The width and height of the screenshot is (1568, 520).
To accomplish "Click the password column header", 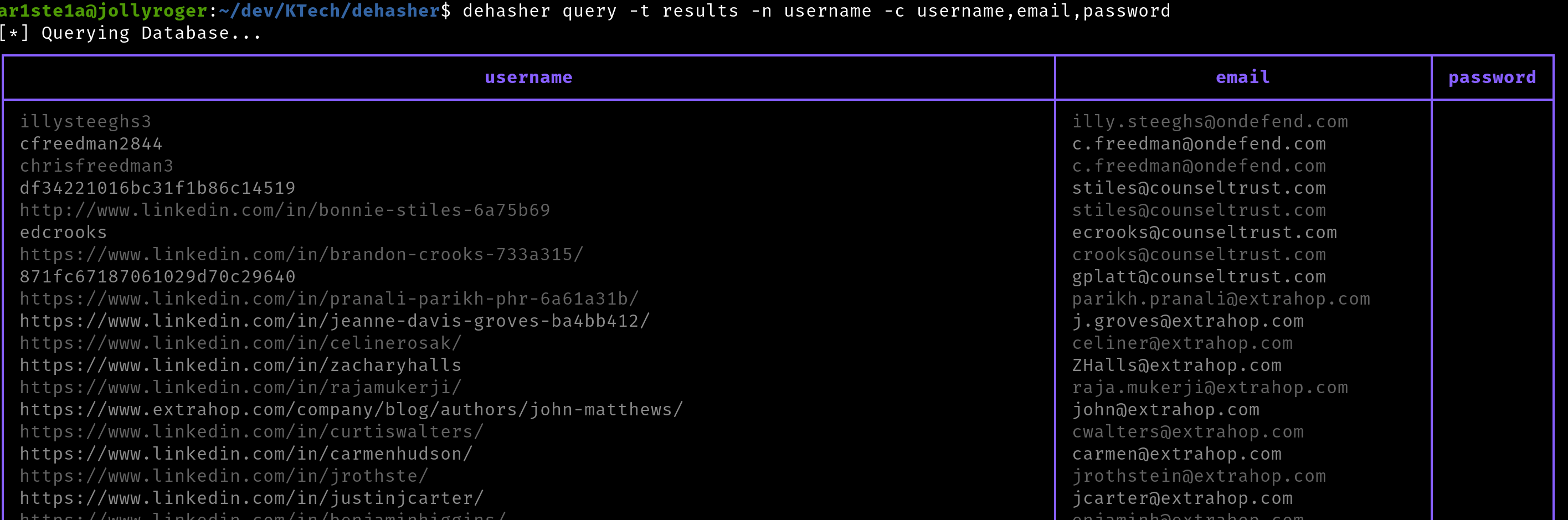I will point(1492,78).
